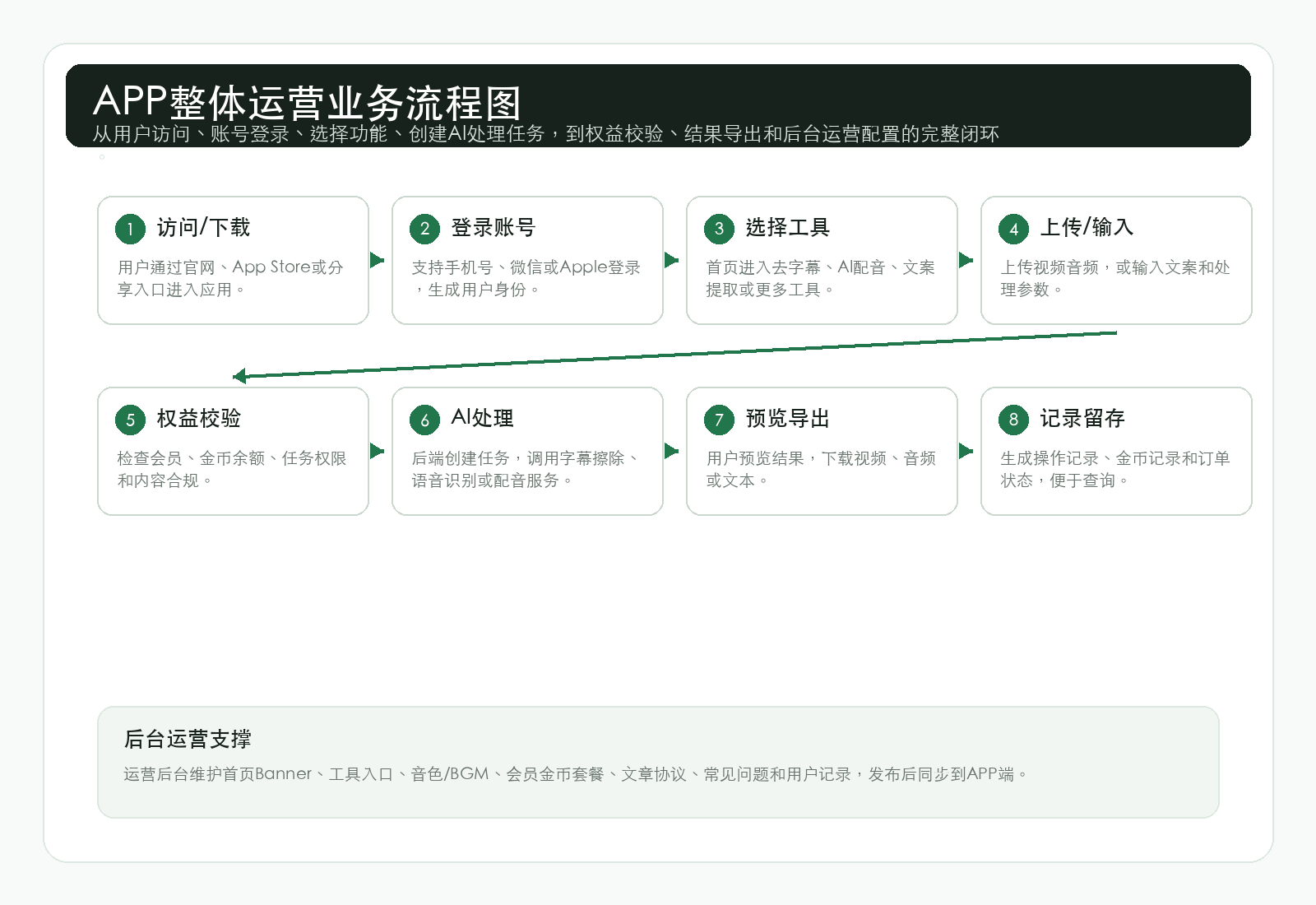The width and height of the screenshot is (1316, 905).
Task: Click the step 8 number badge
Action: coord(1013,420)
